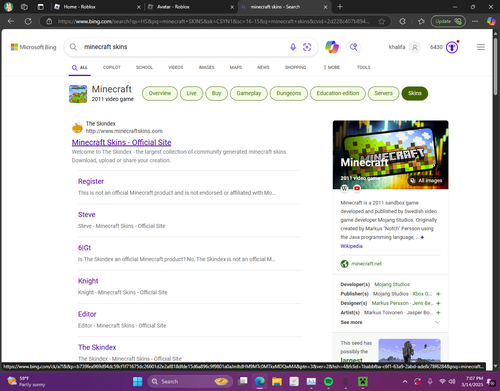Visit minecraft.net official link
The width and height of the screenshot is (500, 391).
pyautogui.click(x=366, y=264)
